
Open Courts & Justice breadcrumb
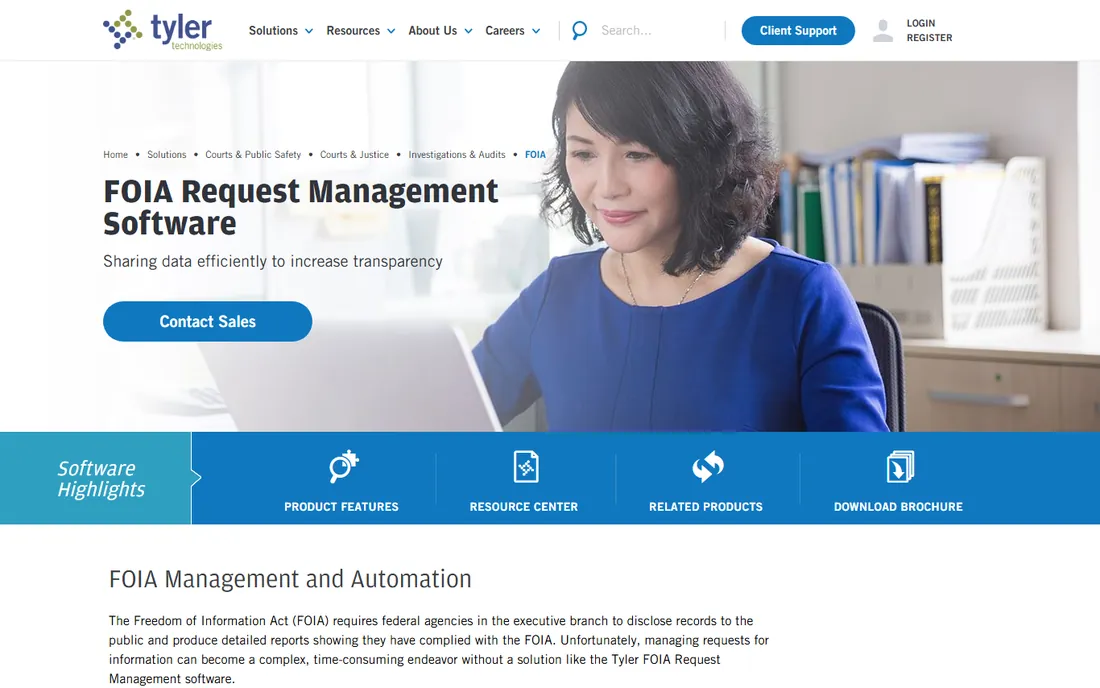tap(354, 154)
